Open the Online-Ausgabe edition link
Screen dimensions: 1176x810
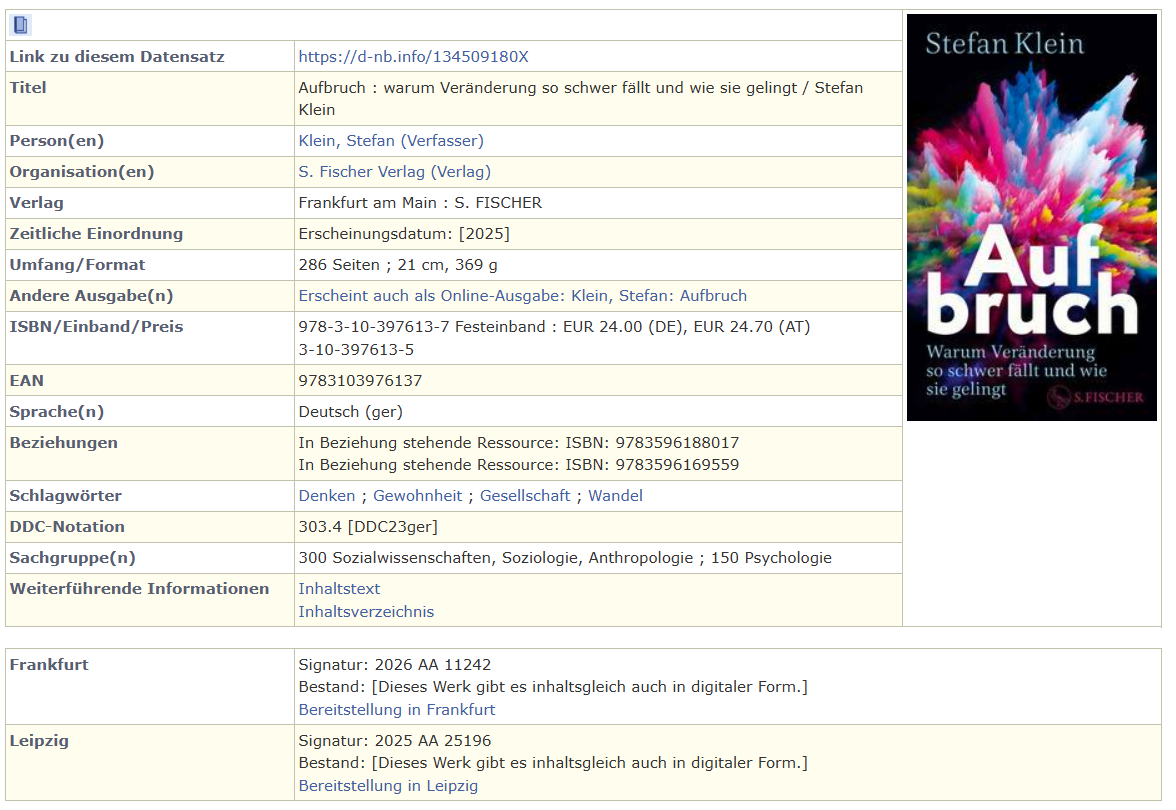pos(523,296)
